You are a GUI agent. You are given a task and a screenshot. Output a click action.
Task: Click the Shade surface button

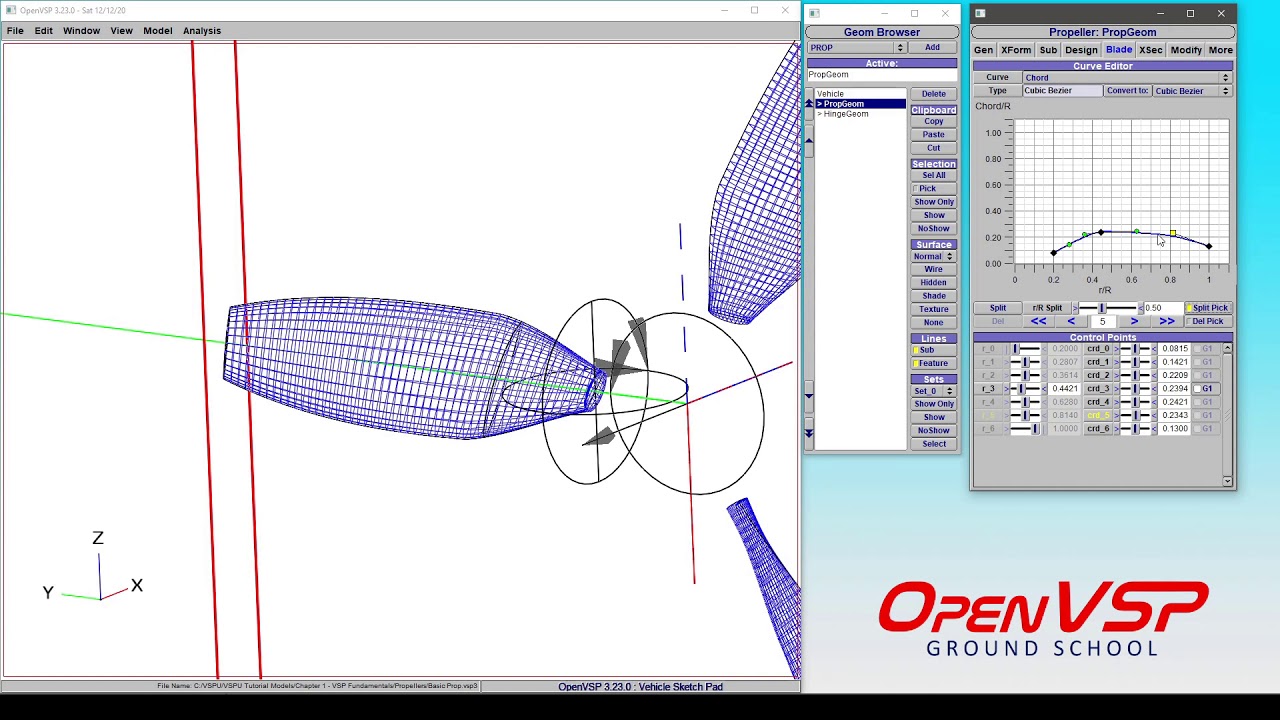[934, 296]
